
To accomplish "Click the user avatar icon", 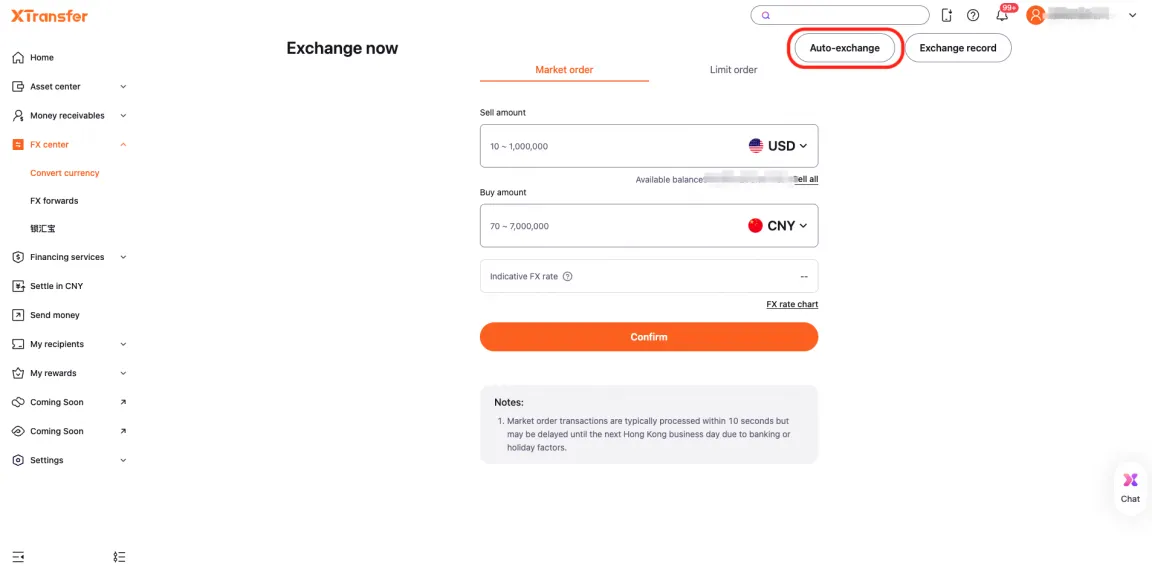I will point(1036,15).
